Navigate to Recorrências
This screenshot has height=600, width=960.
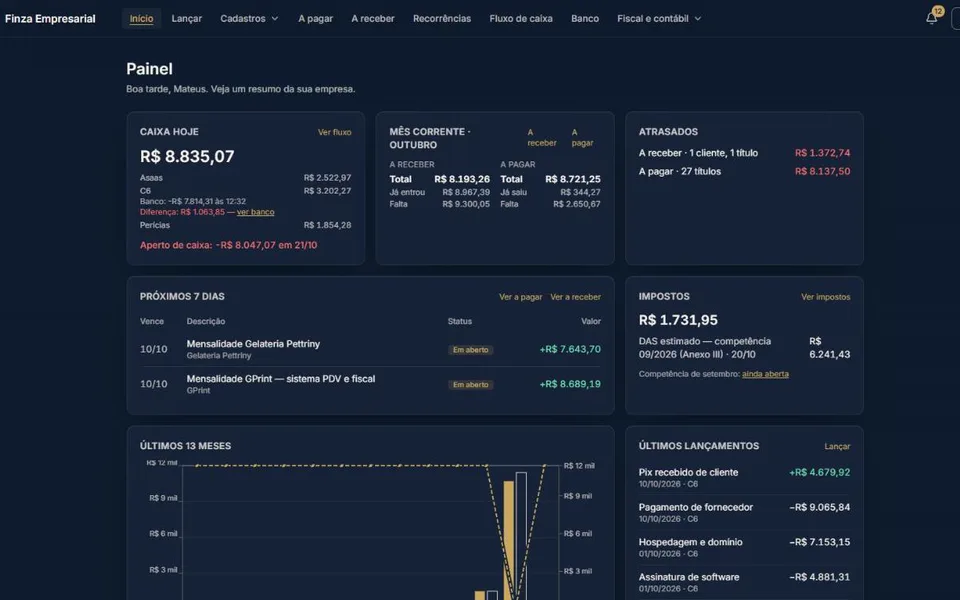pos(442,18)
